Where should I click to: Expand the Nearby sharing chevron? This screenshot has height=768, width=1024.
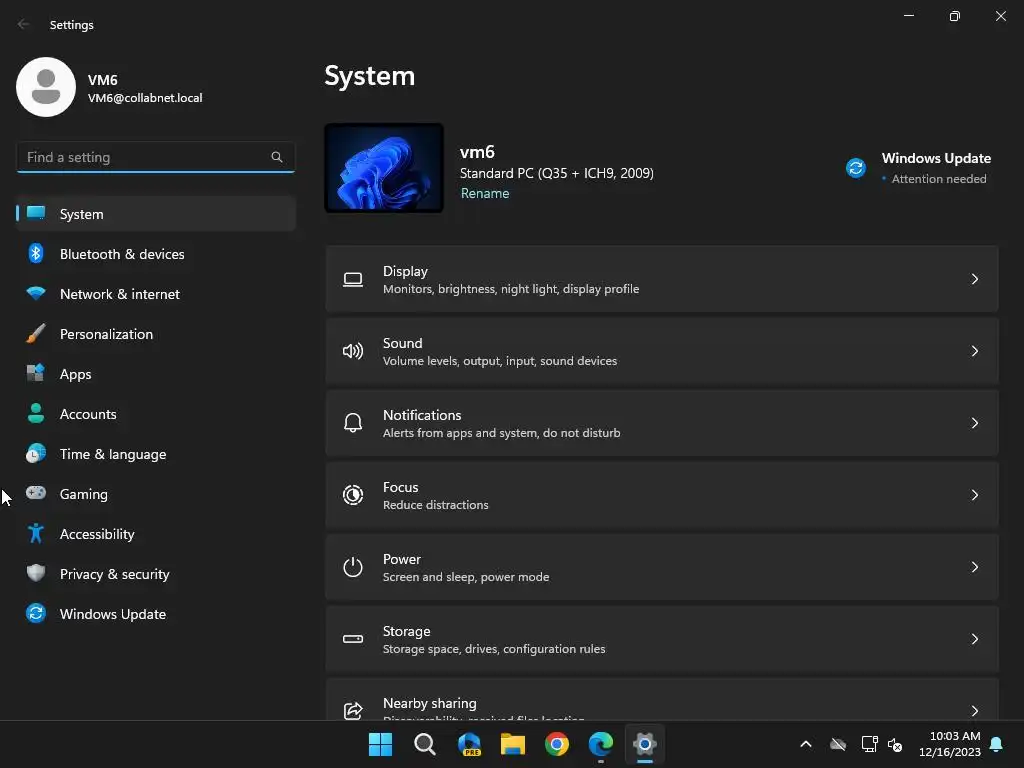(974, 710)
